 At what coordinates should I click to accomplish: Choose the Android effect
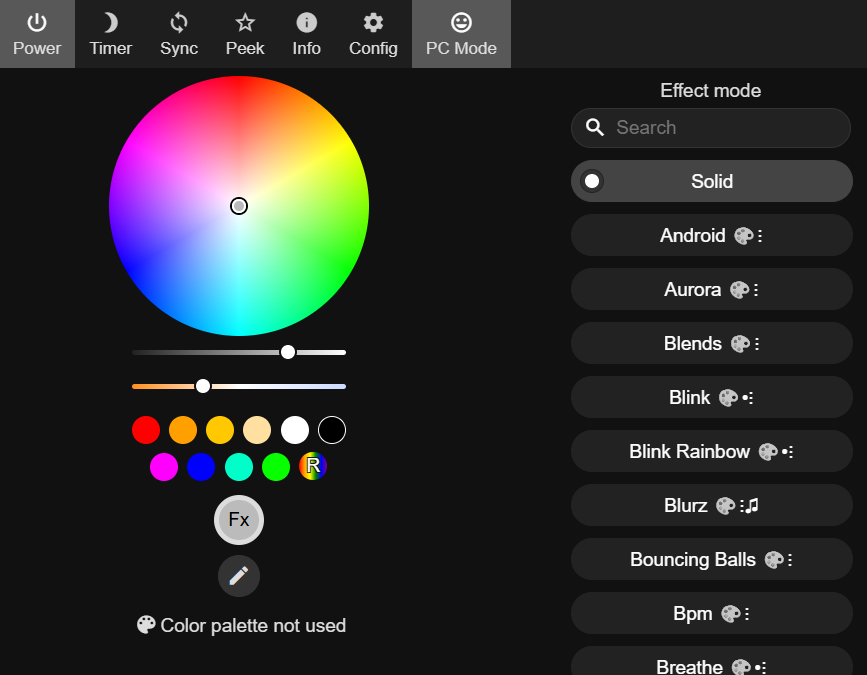(711, 236)
